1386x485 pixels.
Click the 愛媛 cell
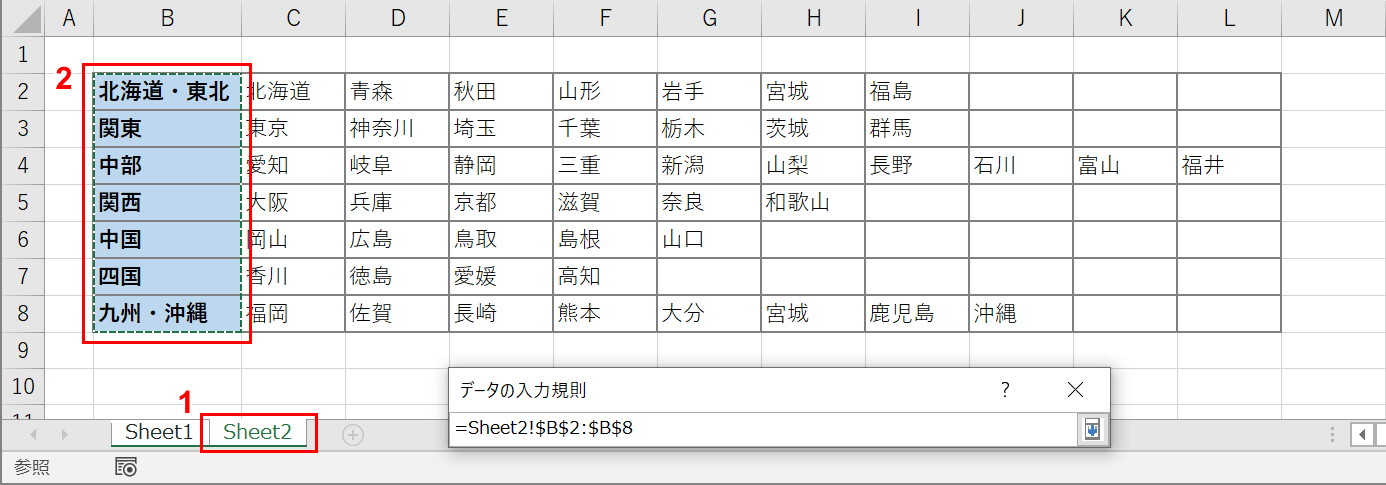[x=501, y=277]
